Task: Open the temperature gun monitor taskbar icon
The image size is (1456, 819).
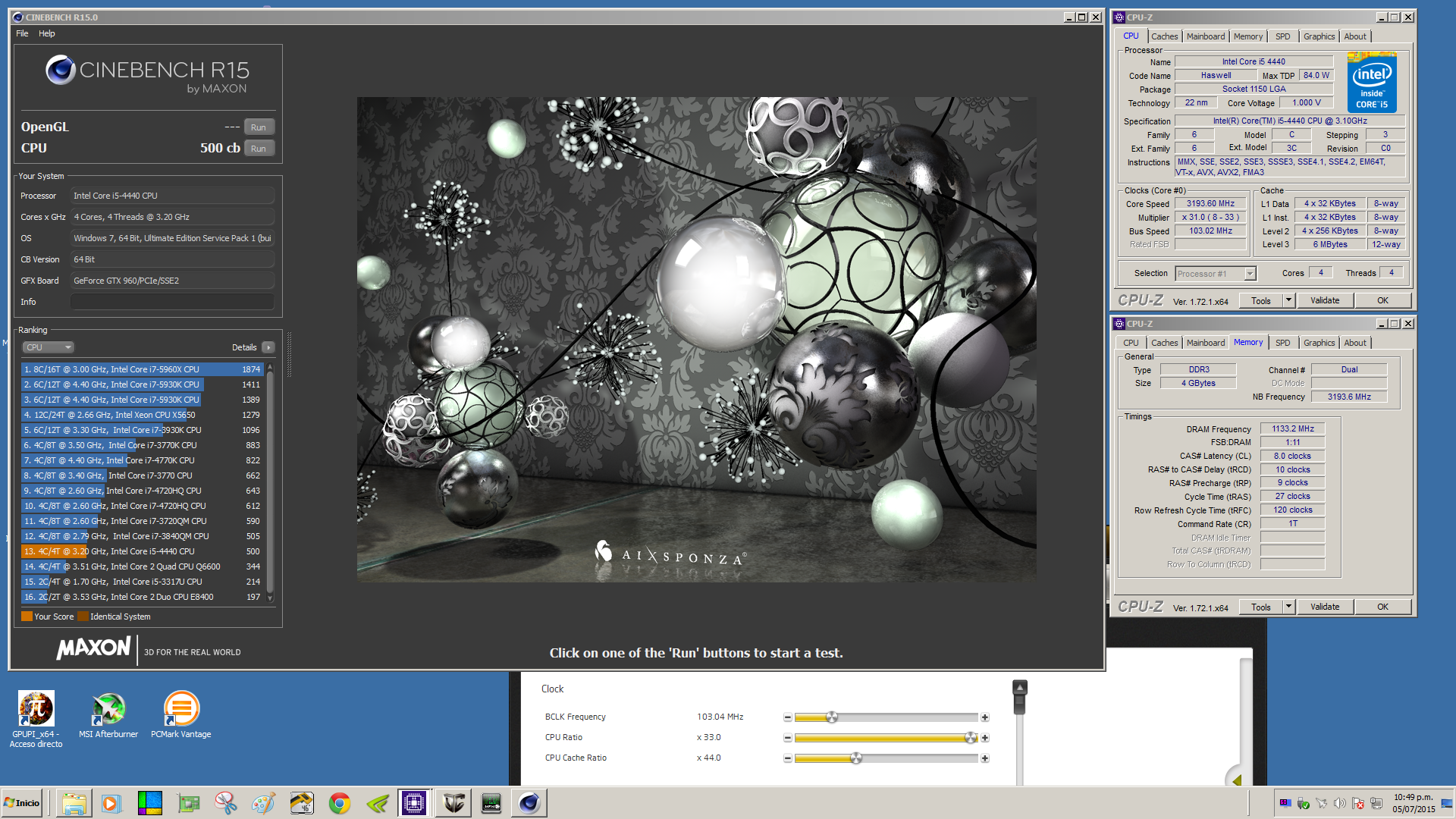Action: click(x=301, y=803)
